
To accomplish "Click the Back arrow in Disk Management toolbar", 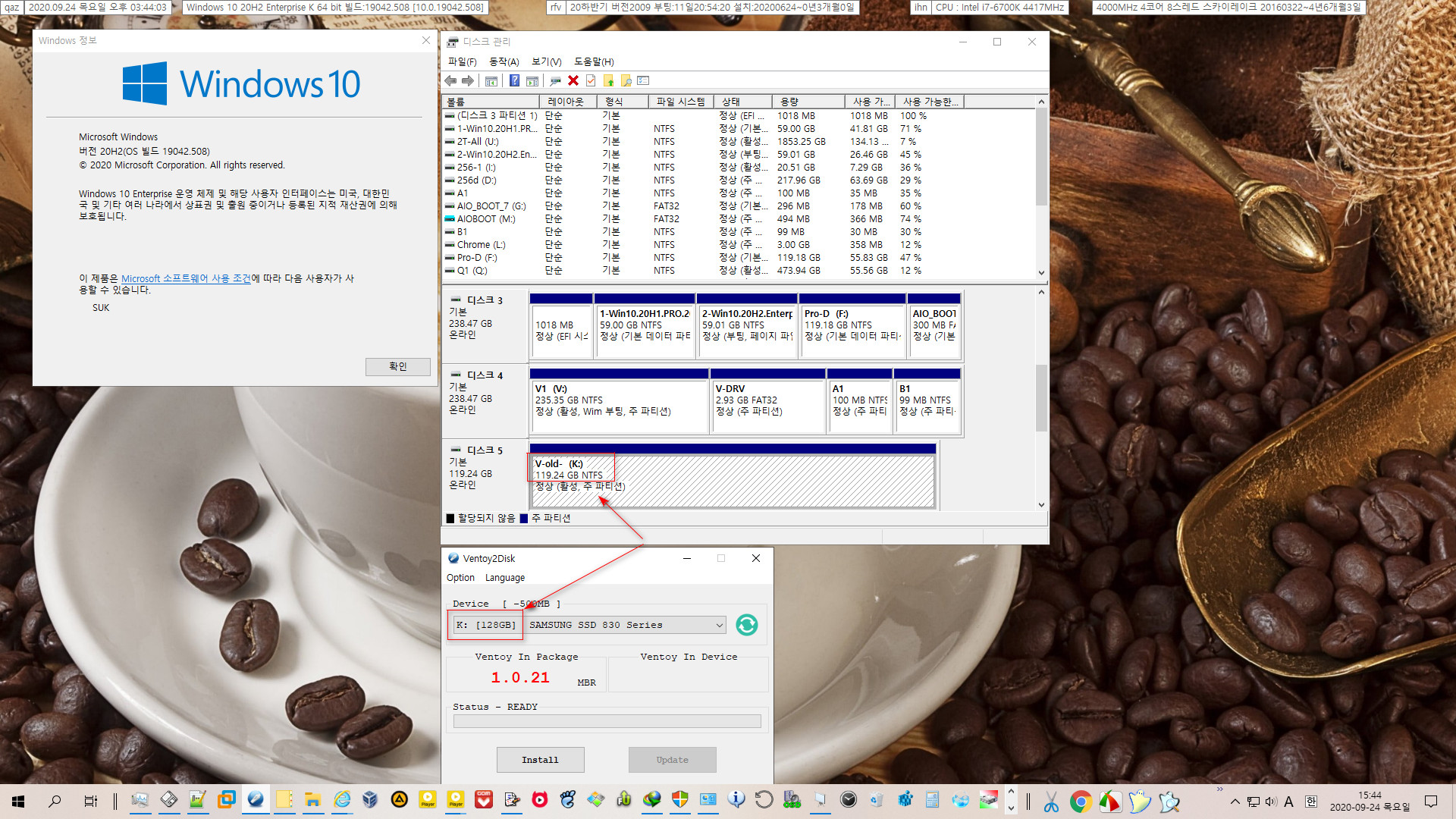I will point(450,80).
